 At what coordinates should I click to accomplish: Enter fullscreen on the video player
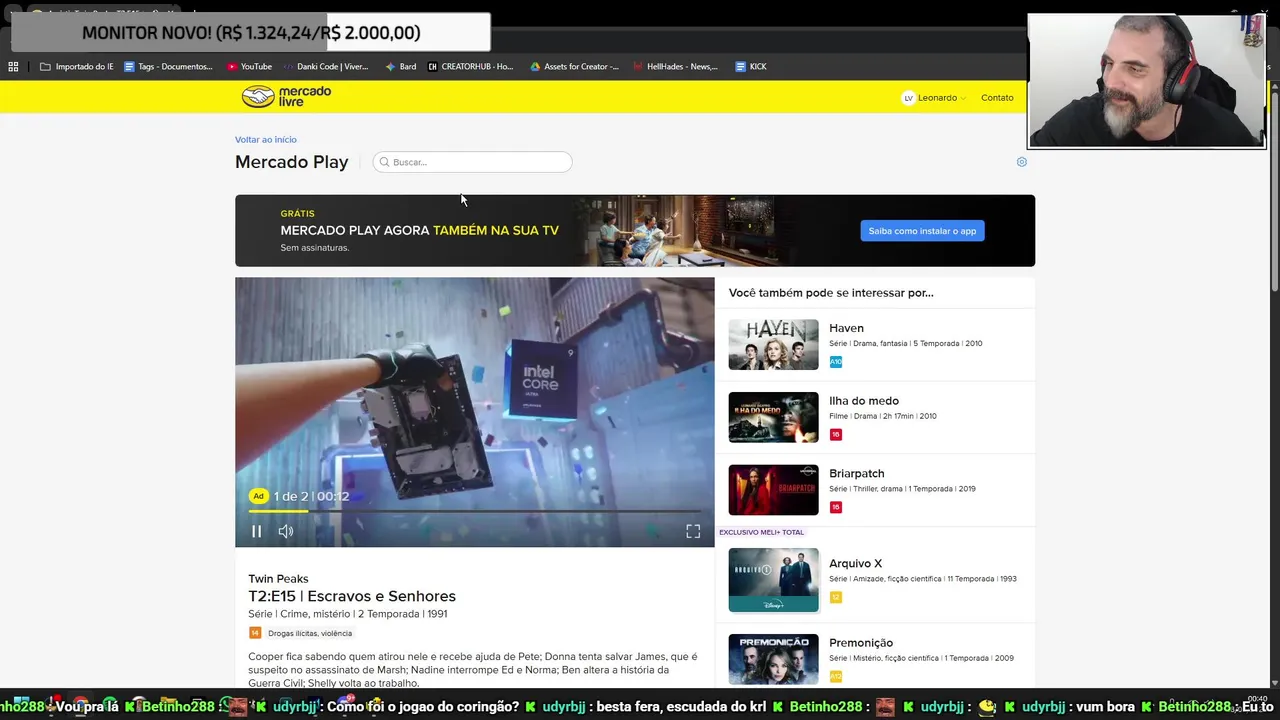693,532
